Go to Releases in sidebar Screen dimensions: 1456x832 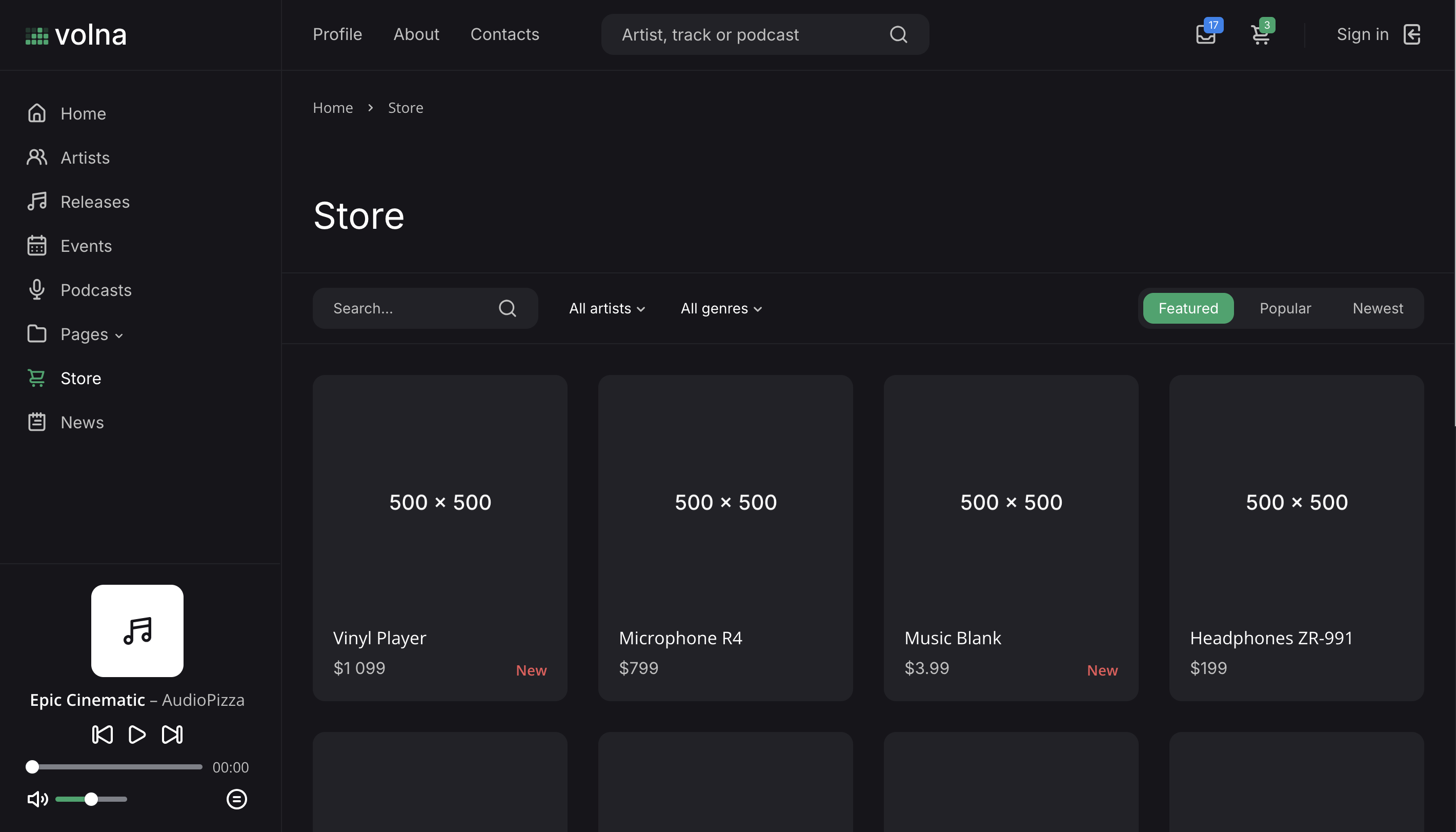[95, 201]
